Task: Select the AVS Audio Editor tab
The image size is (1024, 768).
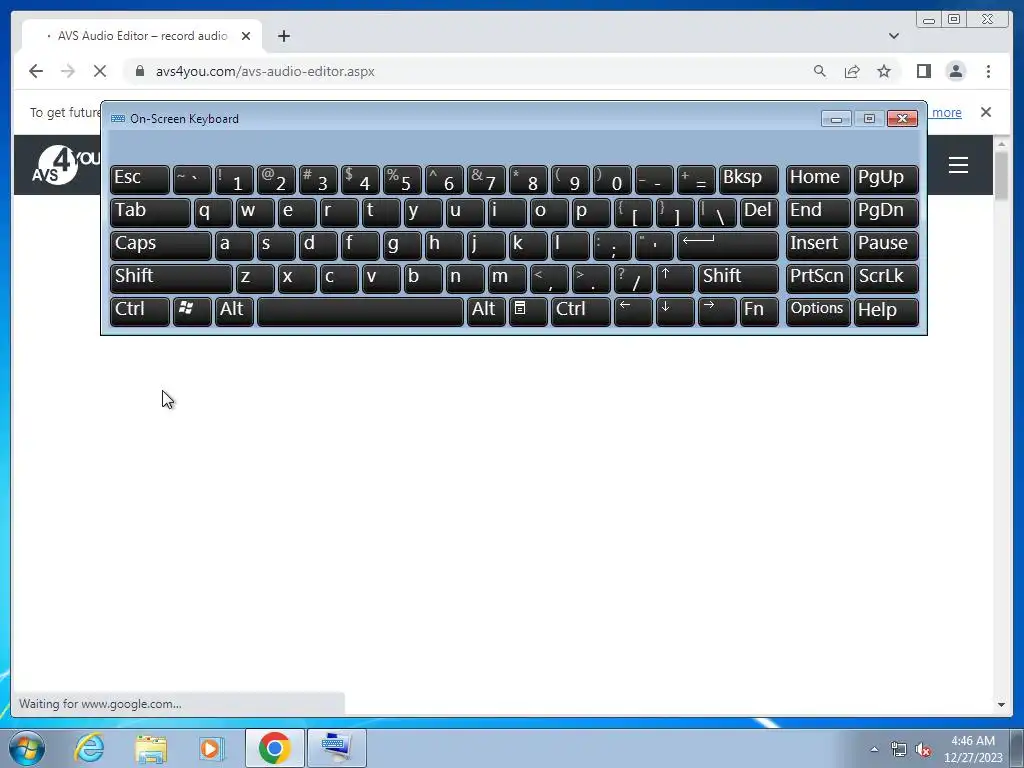Action: pos(142,36)
